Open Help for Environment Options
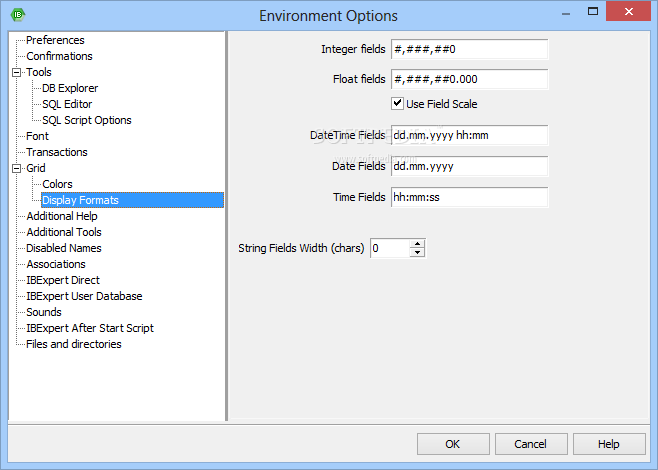The height and width of the screenshot is (470, 658). coord(609,444)
